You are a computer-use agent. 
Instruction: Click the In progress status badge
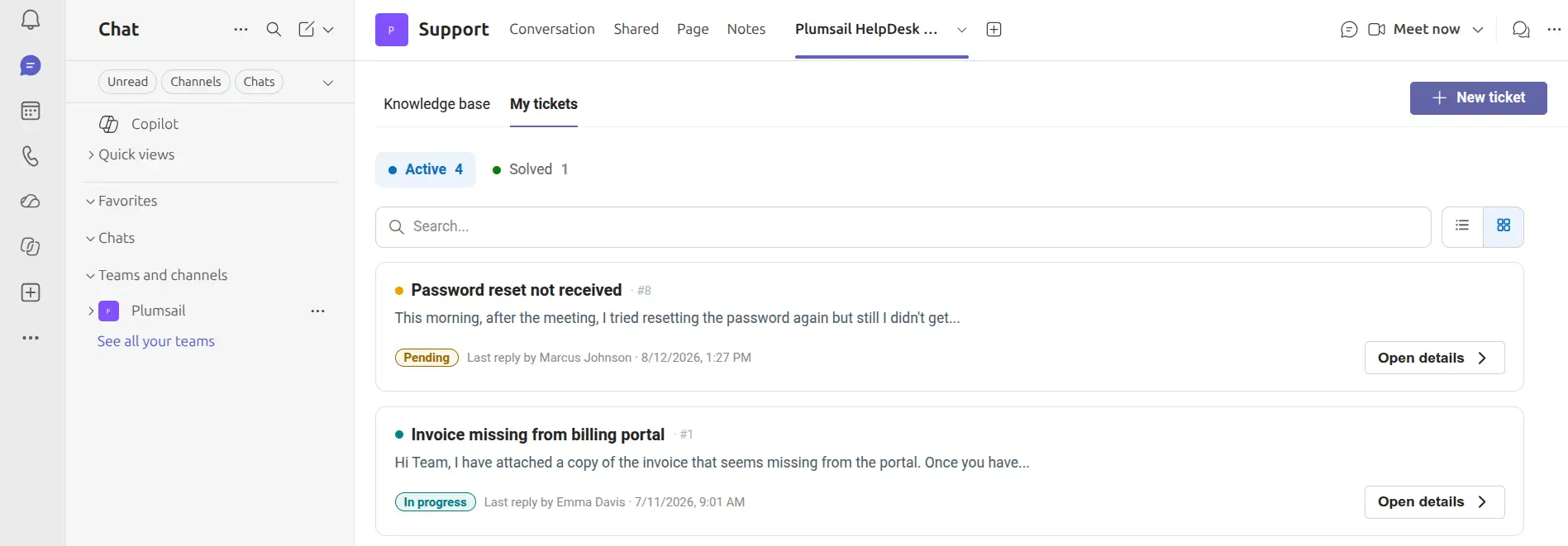[436, 502]
